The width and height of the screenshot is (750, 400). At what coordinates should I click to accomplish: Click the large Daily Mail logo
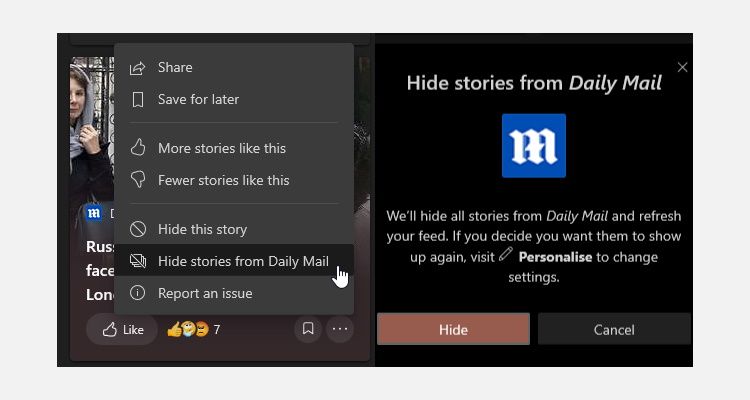(534, 145)
